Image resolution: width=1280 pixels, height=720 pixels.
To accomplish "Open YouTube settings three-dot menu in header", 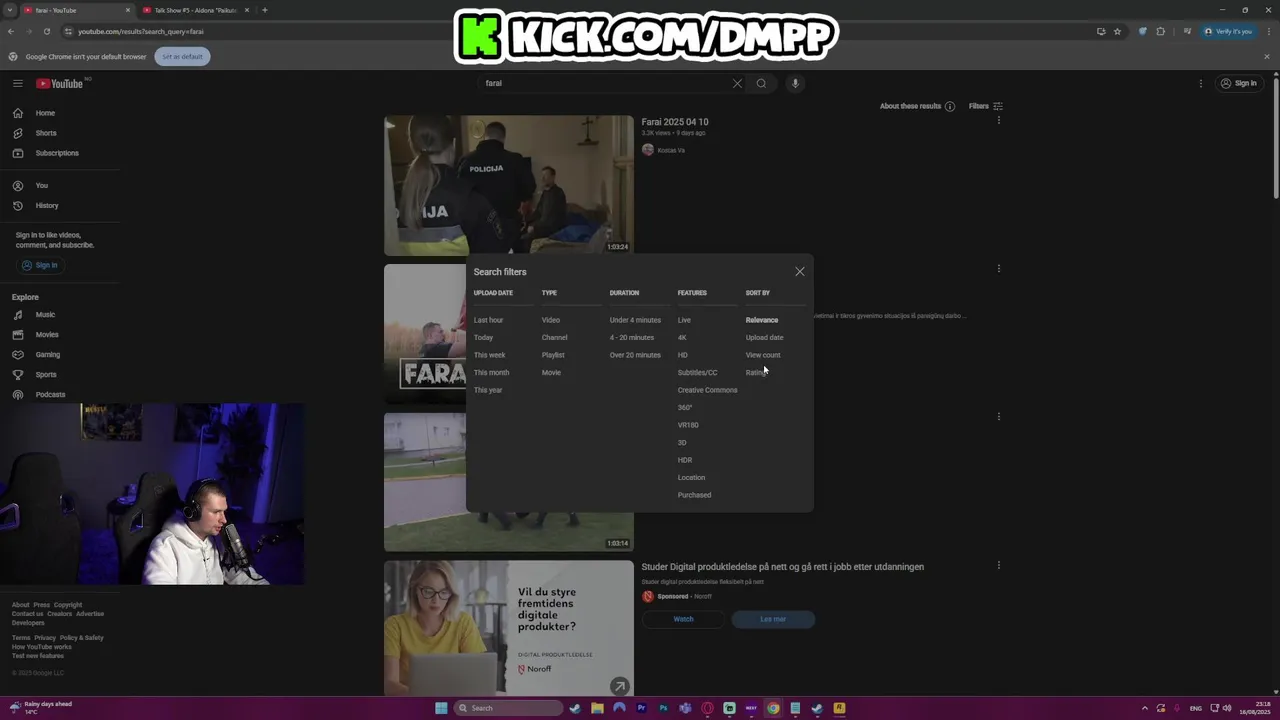I will click(x=1201, y=83).
